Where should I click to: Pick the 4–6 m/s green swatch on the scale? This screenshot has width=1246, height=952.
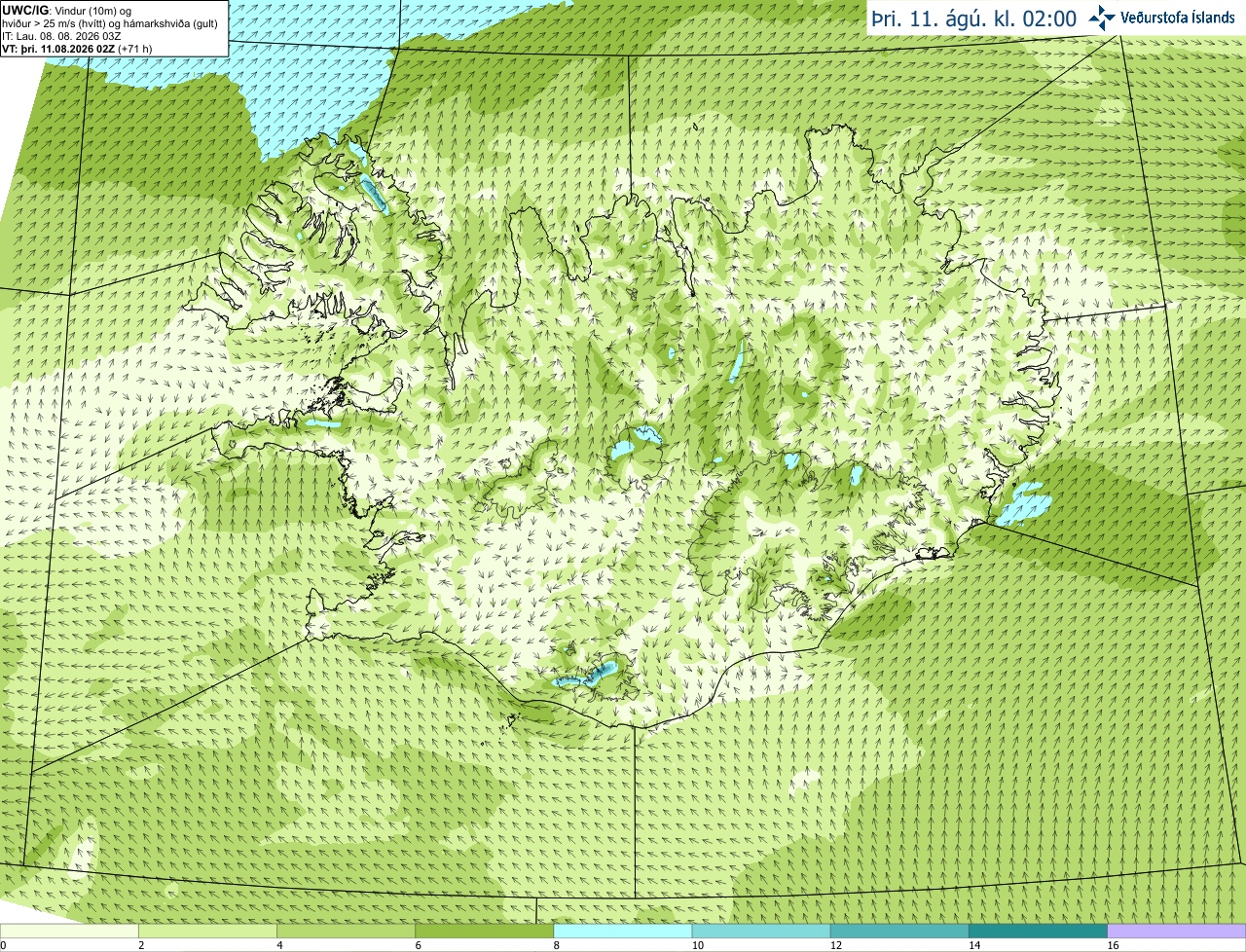coord(347,931)
